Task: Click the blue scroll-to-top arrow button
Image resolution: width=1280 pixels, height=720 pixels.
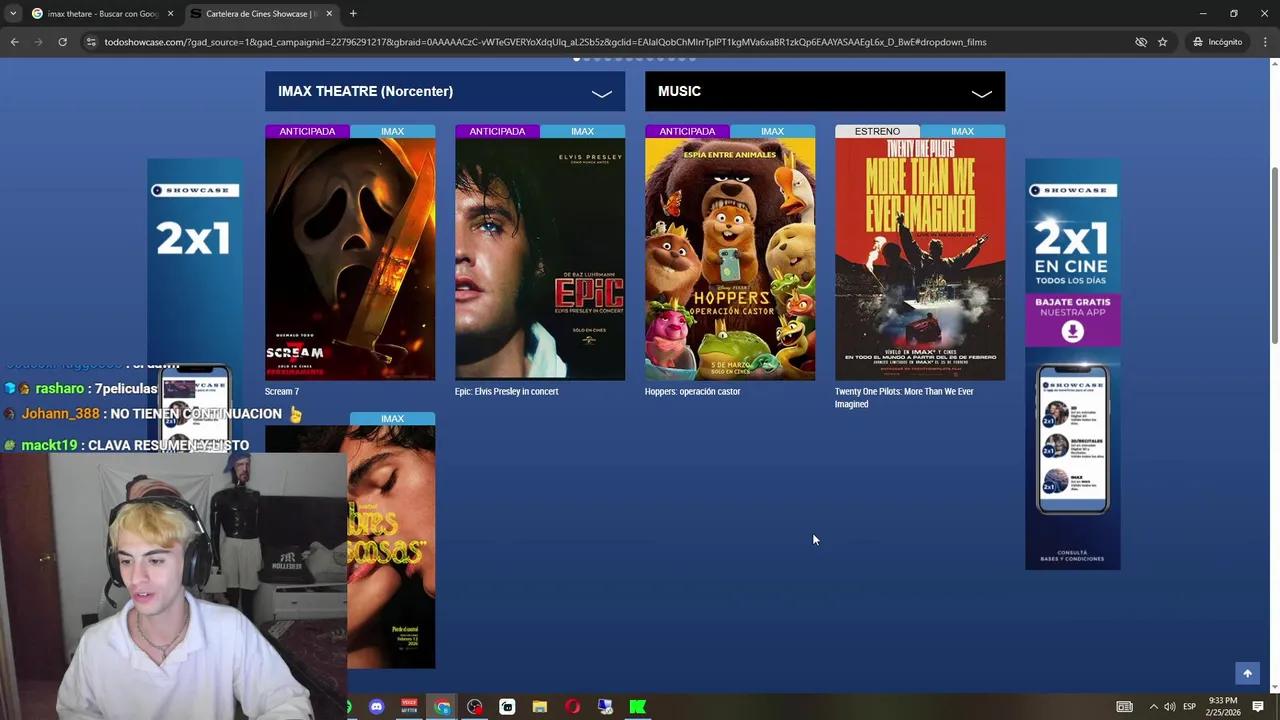Action: [1247, 673]
